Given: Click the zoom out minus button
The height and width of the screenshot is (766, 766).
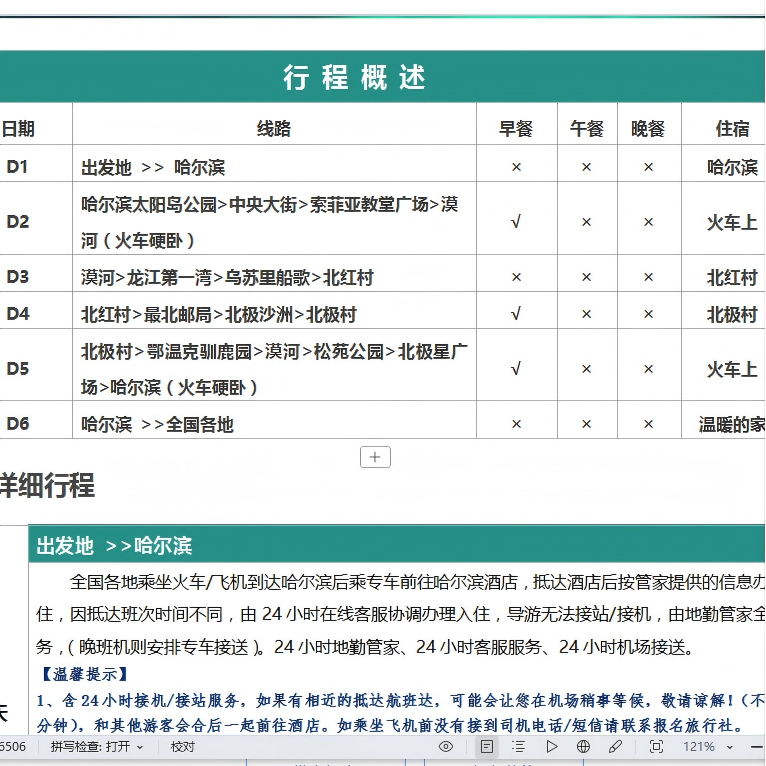Looking at the screenshot, I should pos(757,746).
